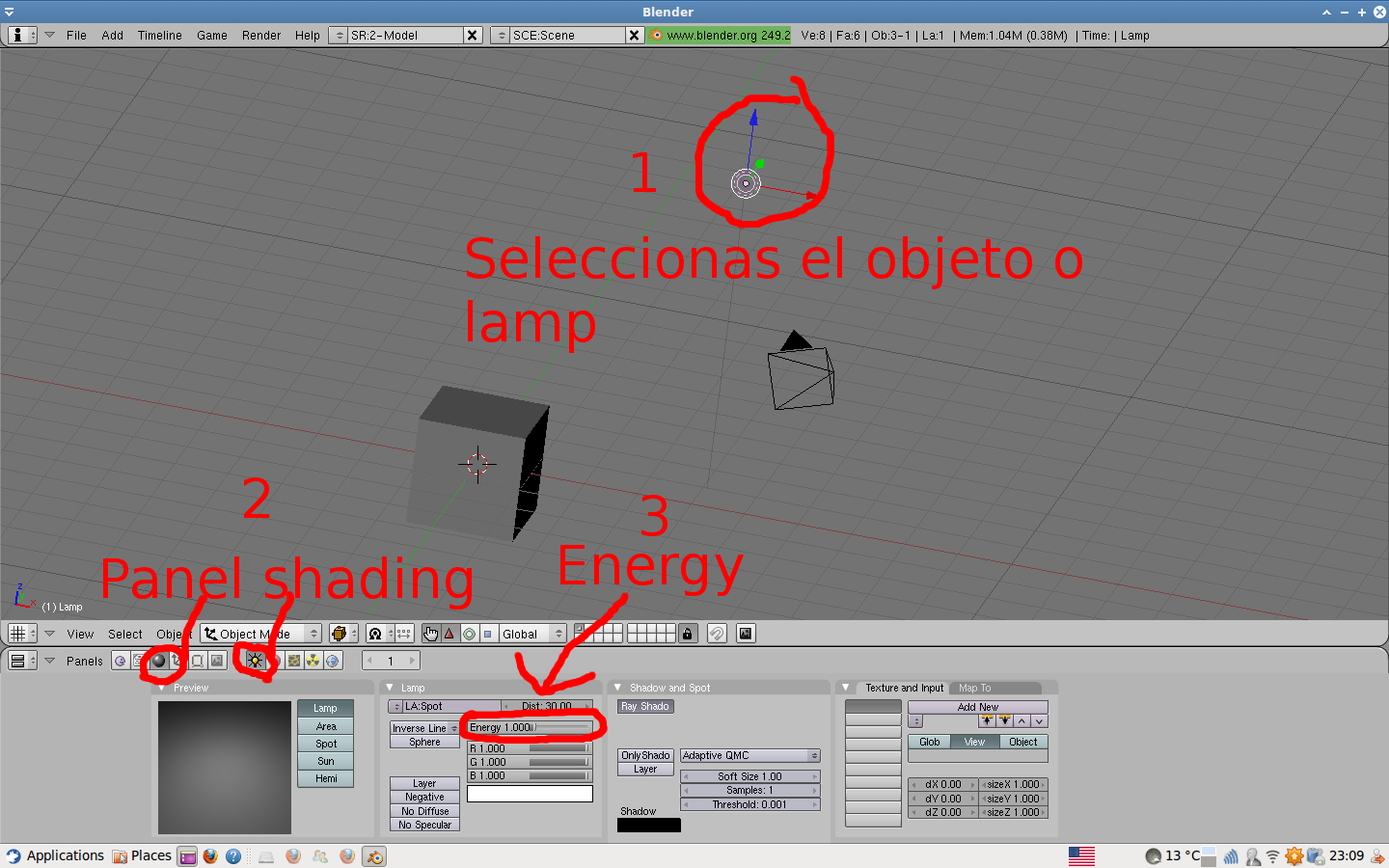Click the shadow Layer button
The image size is (1389, 868).
645,769
